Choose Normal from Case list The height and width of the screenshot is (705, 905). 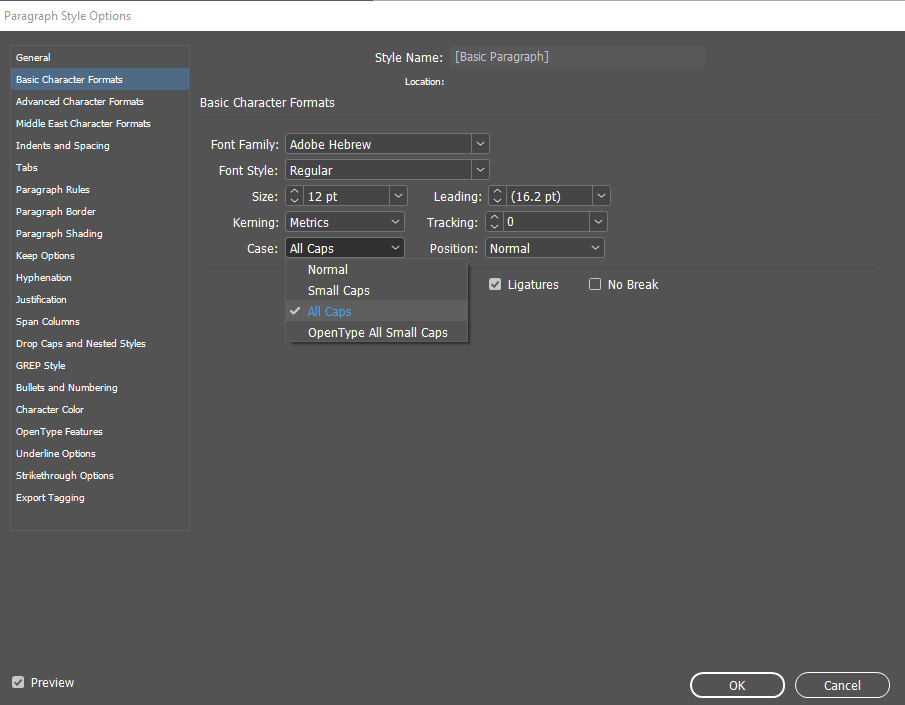[x=376, y=269]
